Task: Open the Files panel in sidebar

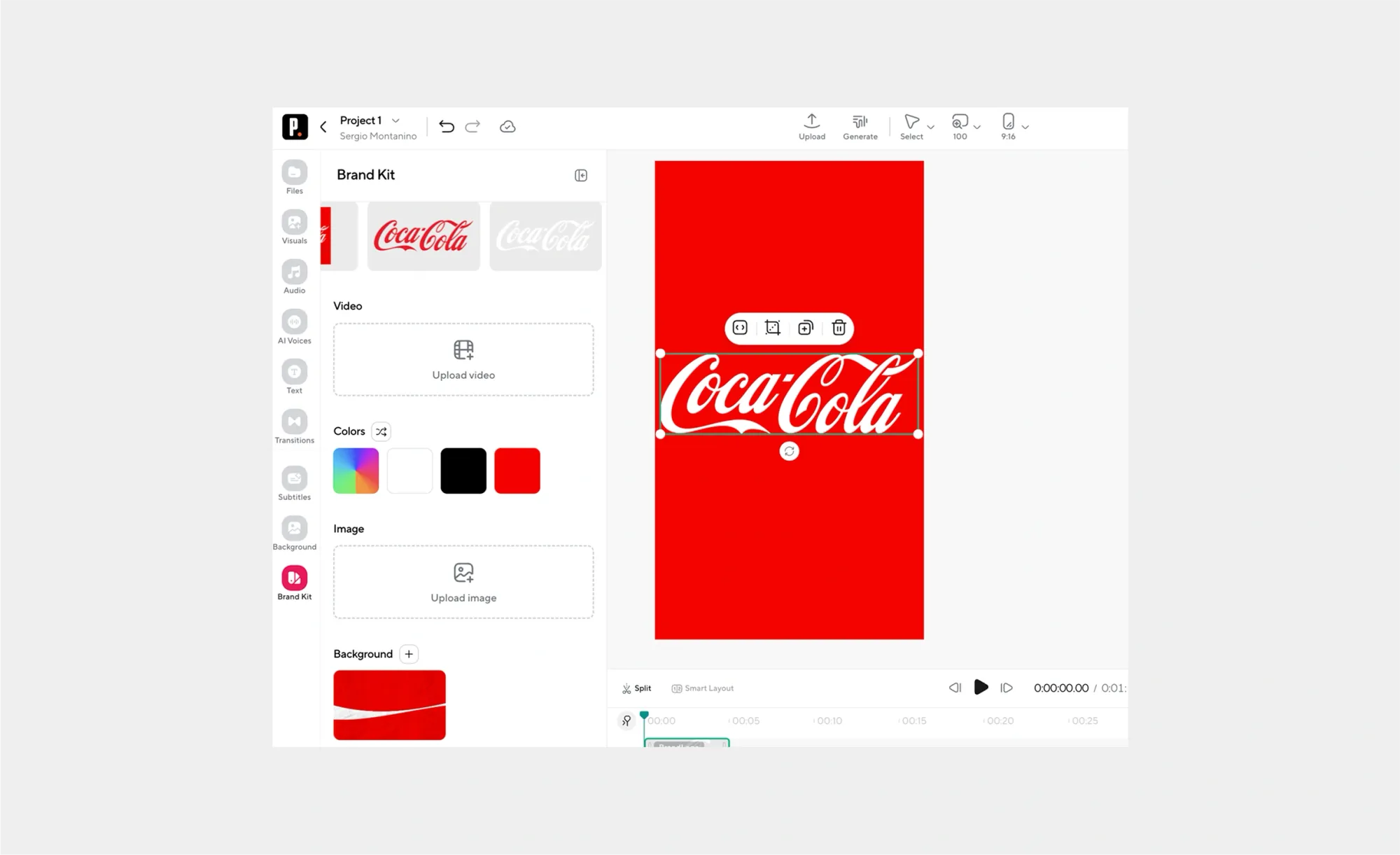Action: click(x=294, y=177)
